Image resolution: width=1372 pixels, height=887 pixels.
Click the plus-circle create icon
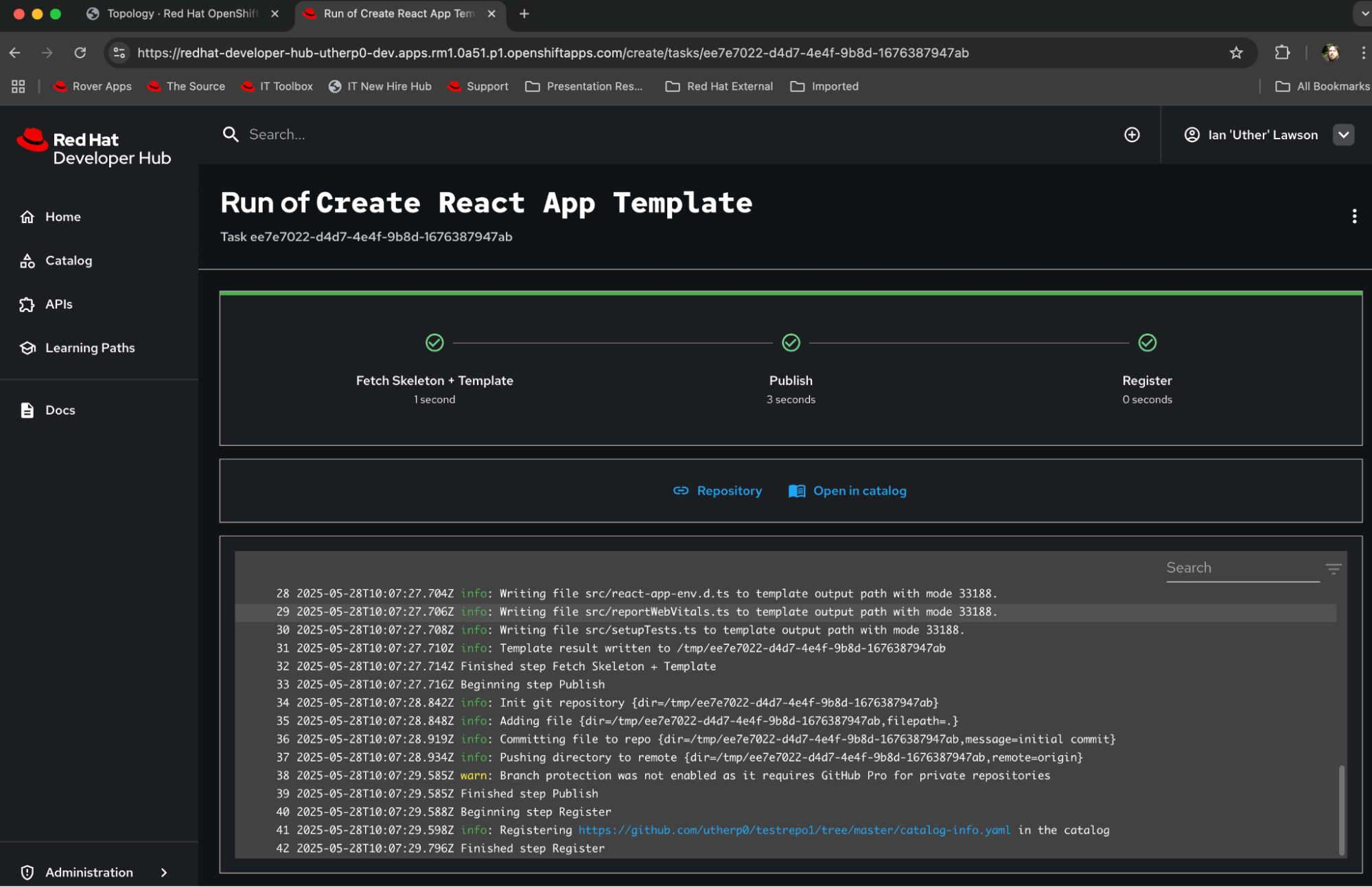point(1132,135)
